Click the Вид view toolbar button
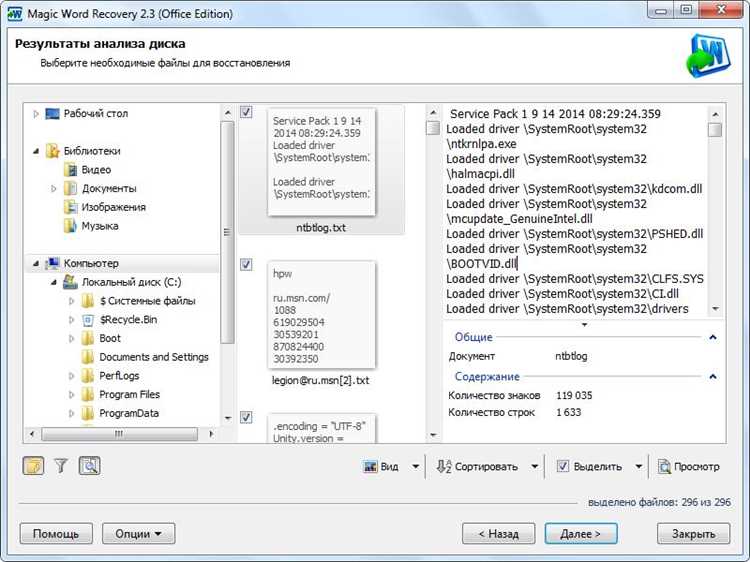The width and height of the screenshot is (750, 562). click(x=381, y=466)
